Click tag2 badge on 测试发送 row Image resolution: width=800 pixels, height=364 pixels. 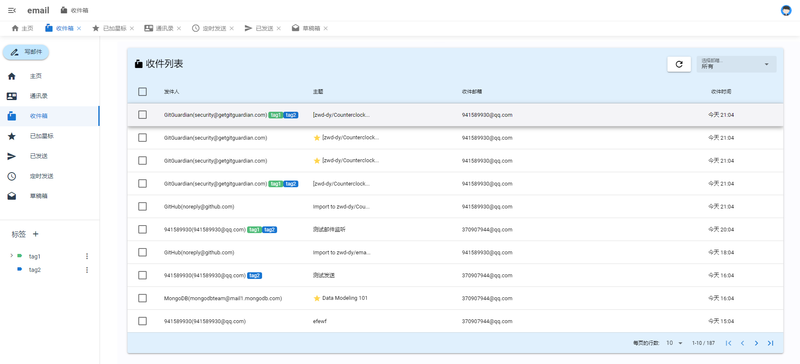click(x=255, y=276)
